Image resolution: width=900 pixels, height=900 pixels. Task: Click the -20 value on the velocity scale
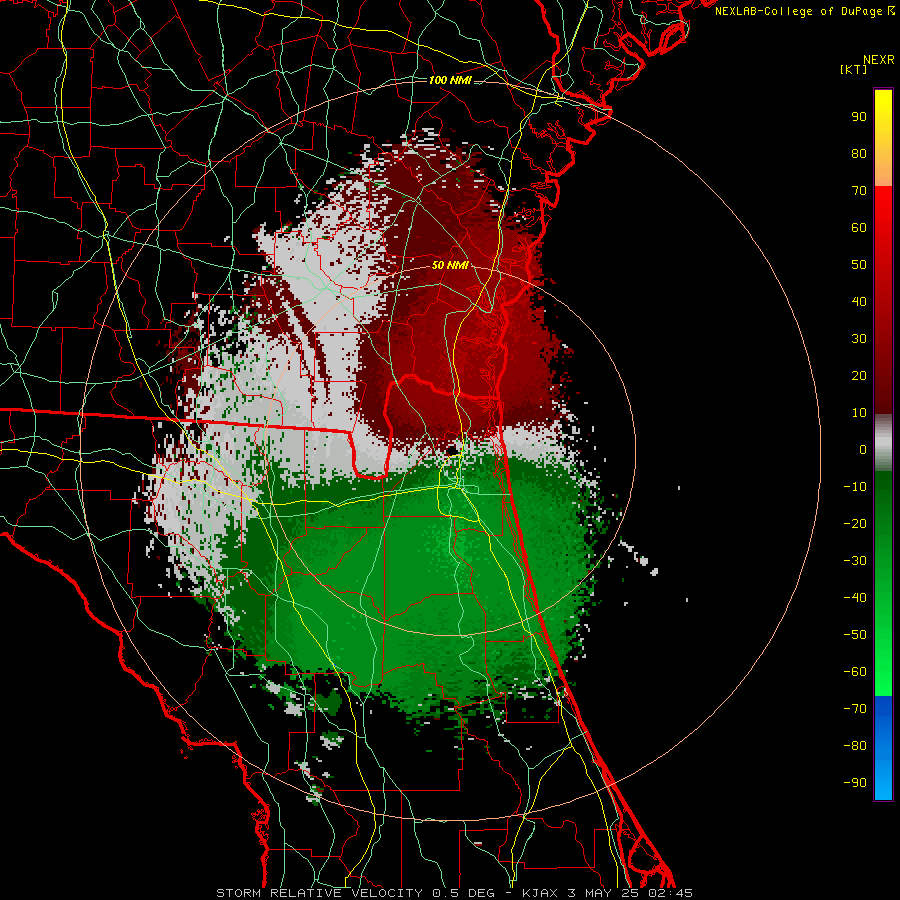point(855,524)
